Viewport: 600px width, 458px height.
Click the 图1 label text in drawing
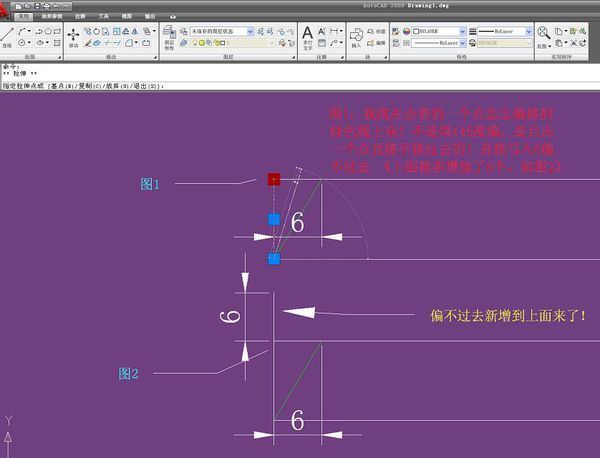pos(150,184)
